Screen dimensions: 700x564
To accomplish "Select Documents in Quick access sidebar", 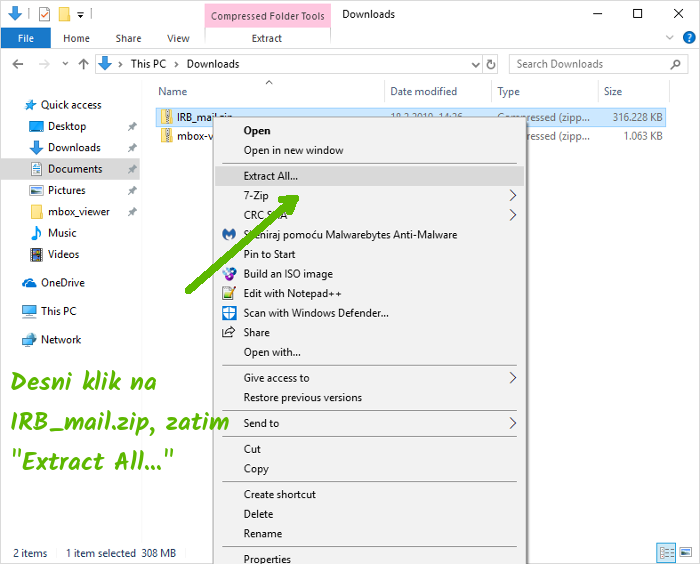I will 75,169.
